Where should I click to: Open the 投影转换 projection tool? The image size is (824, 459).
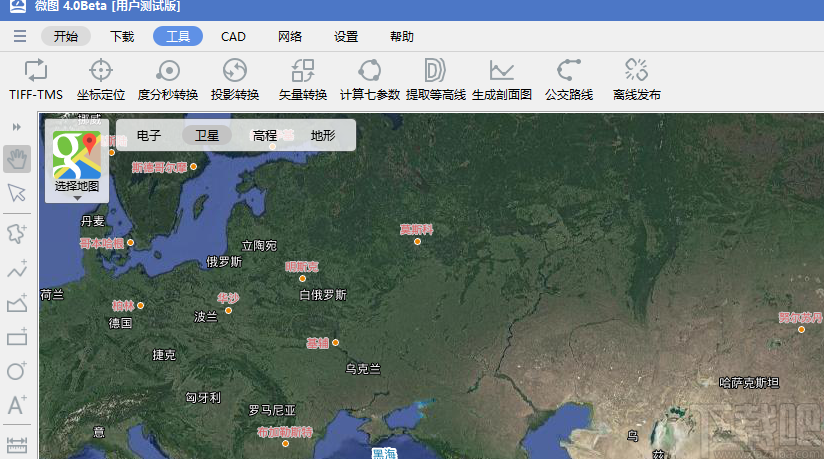pyautogui.click(x=235, y=80)
